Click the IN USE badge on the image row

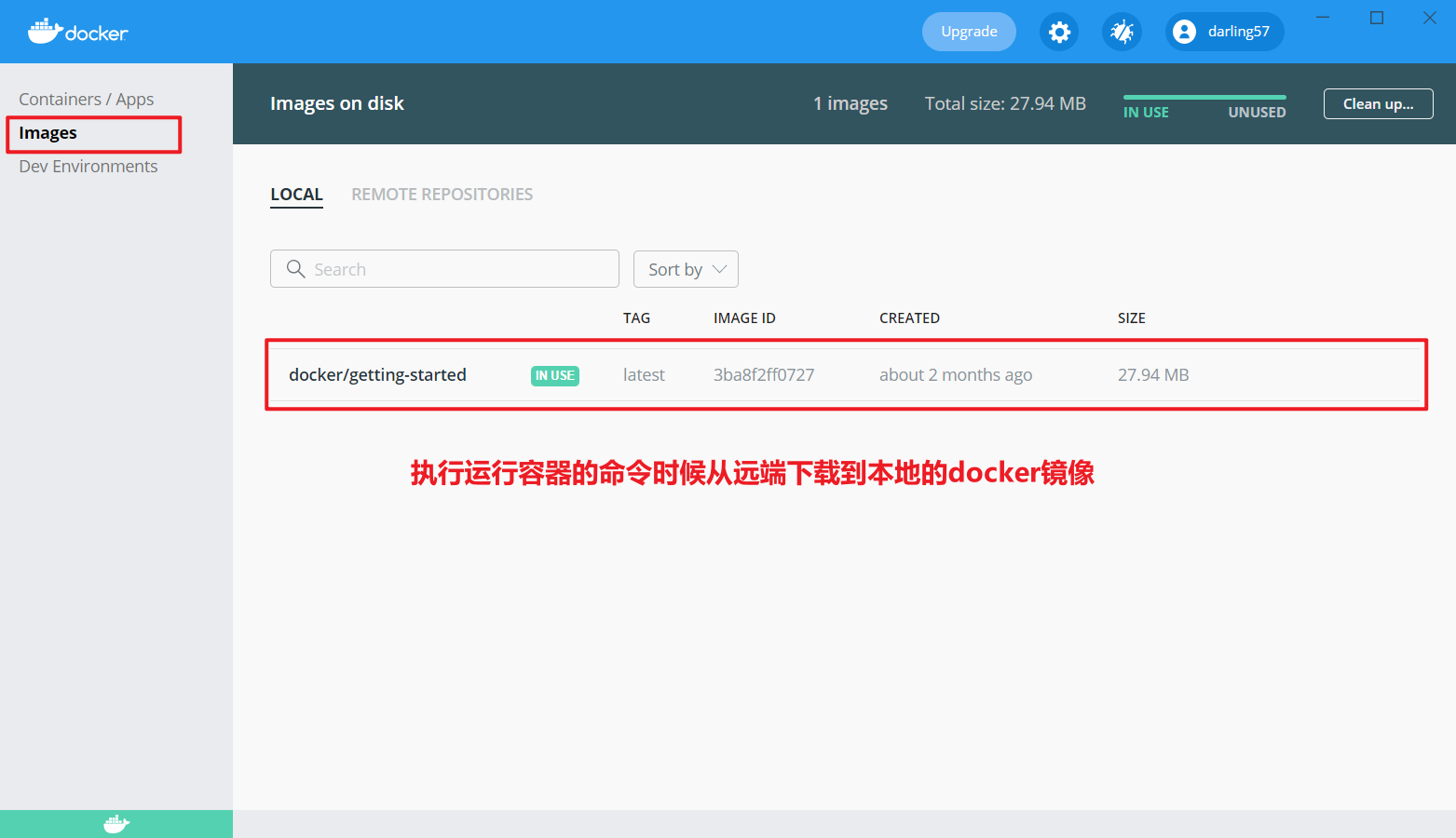click(555, 375)
